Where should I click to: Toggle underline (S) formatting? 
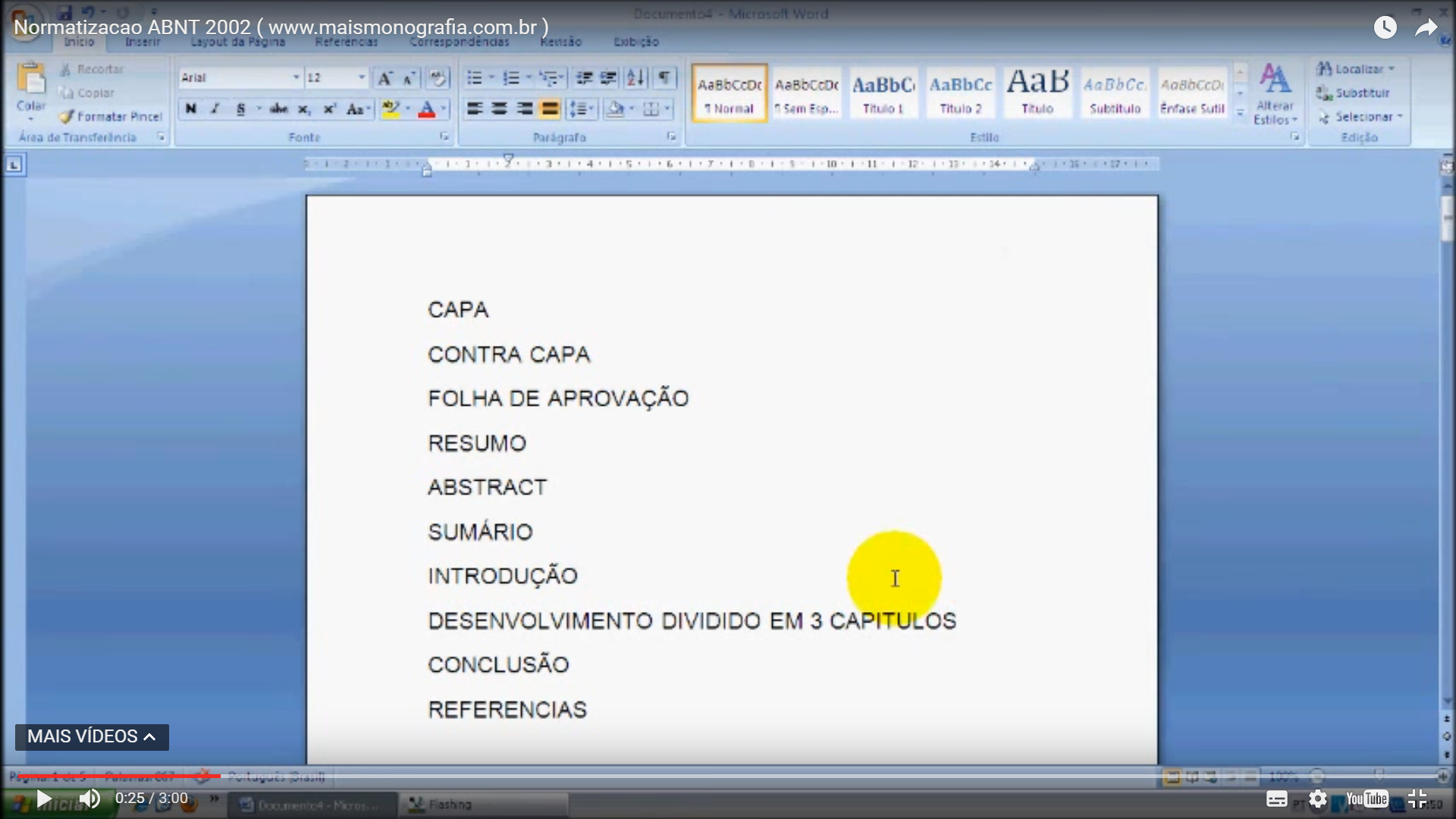pos(241,109)
